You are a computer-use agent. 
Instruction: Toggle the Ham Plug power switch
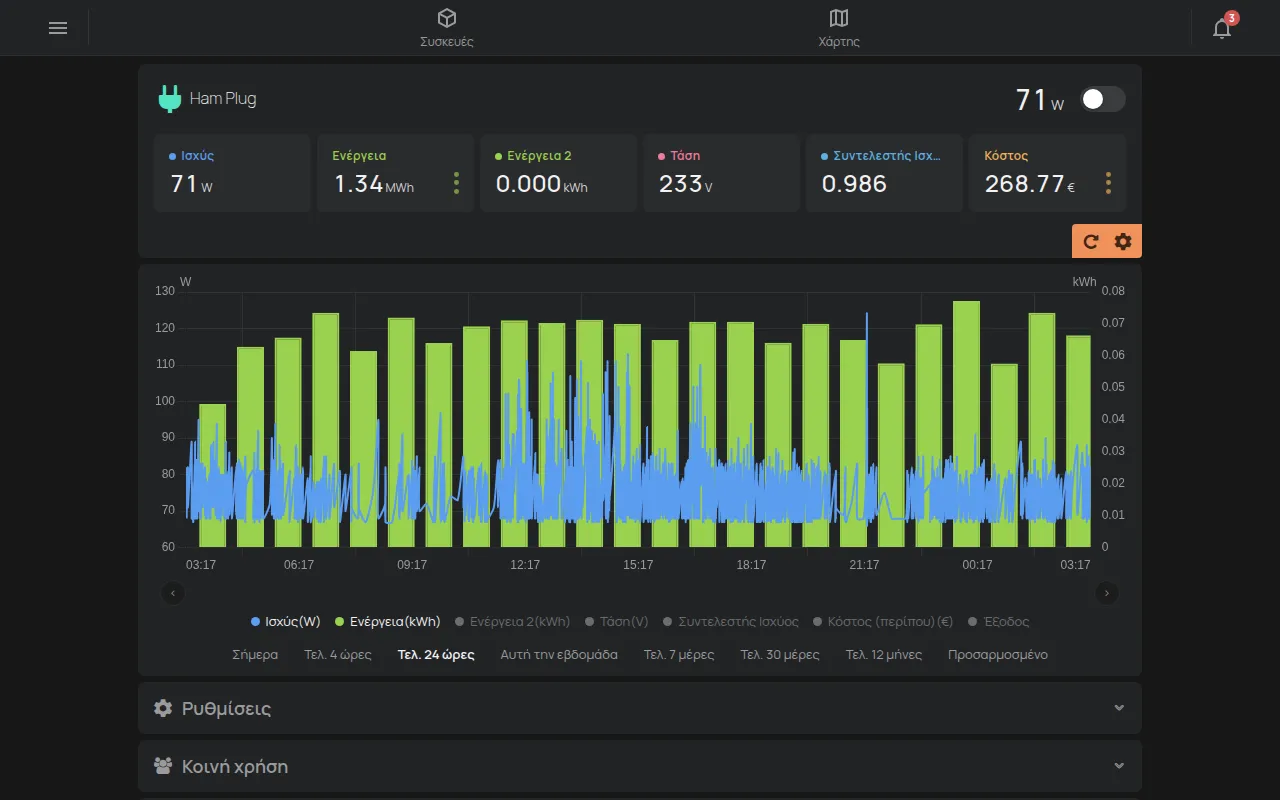coord(1103,99)
